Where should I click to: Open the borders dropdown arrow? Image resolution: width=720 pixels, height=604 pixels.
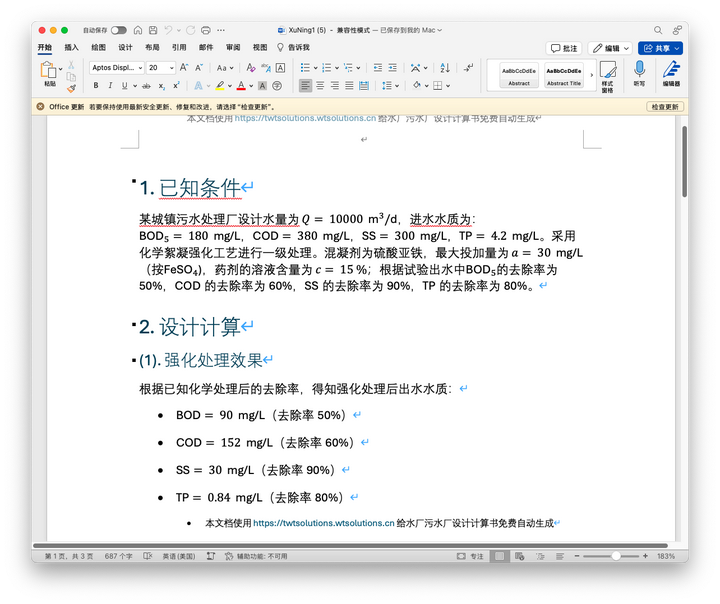pyautogui.click(x=448, y=86)
